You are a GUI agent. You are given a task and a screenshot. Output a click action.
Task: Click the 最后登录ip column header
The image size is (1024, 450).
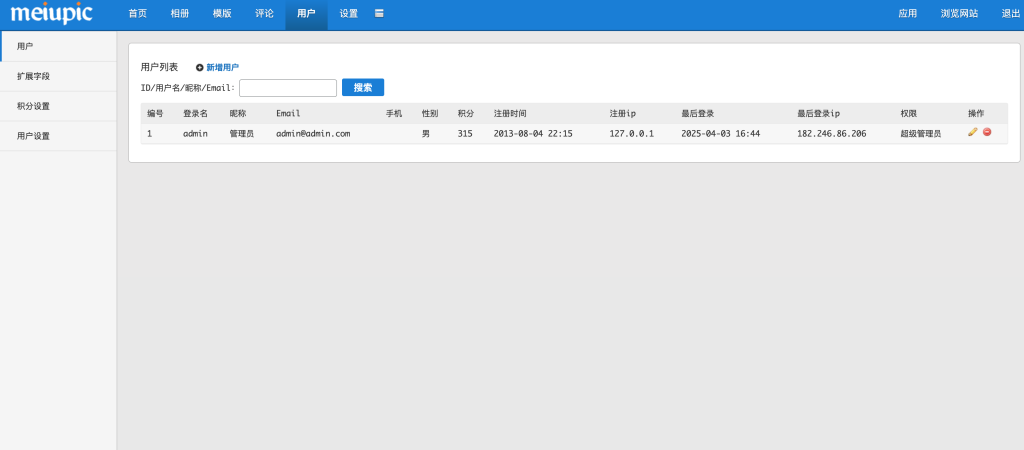point(818,114)
